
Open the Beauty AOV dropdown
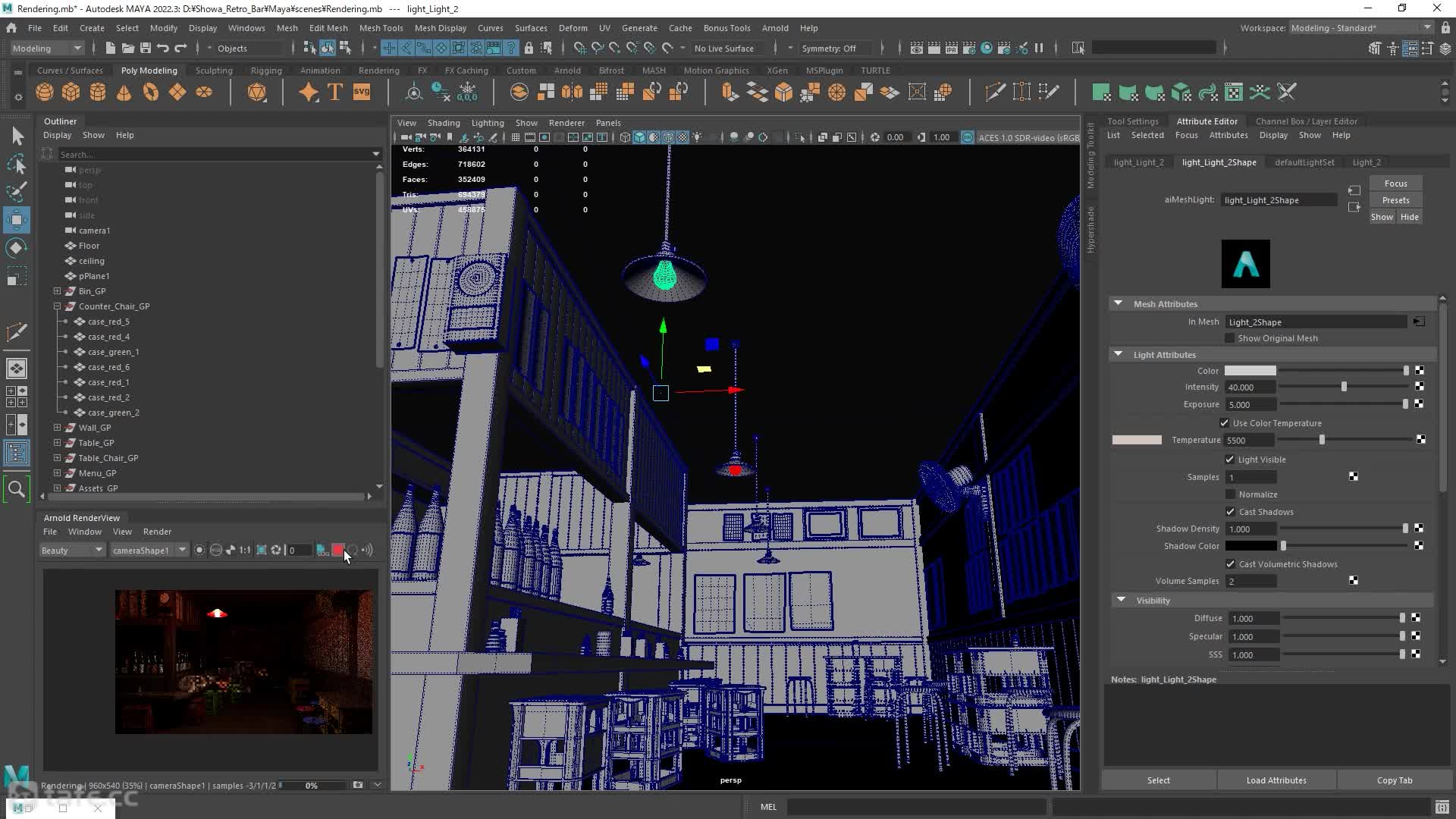[x=71, y=550]
